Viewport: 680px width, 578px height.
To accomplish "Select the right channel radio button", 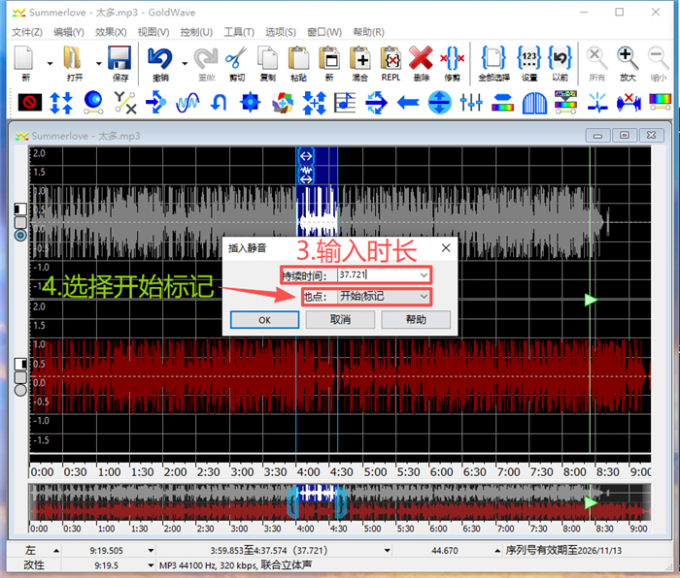I will click(21, 390).
